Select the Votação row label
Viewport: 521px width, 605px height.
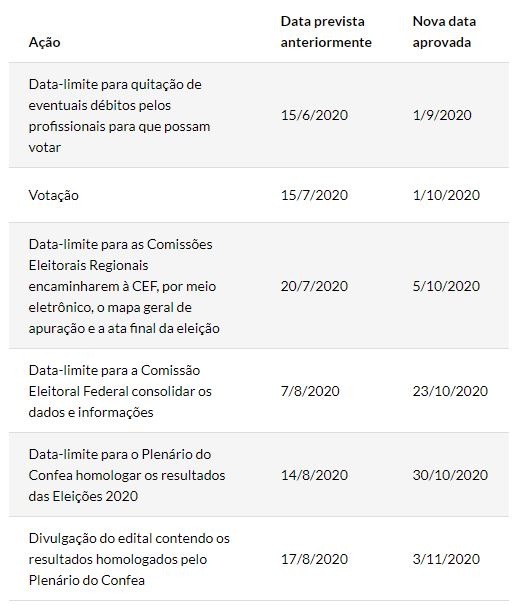pos(54,195)
